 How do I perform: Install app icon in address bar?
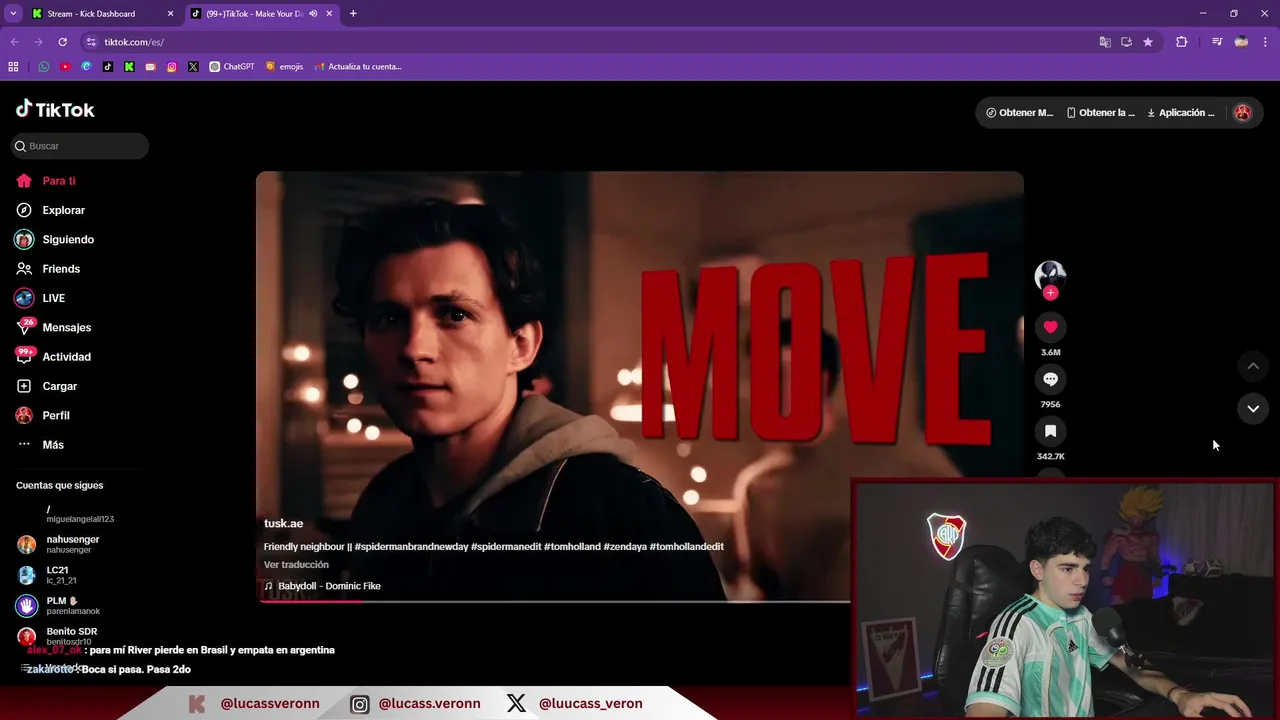(x=1126, y=42)
